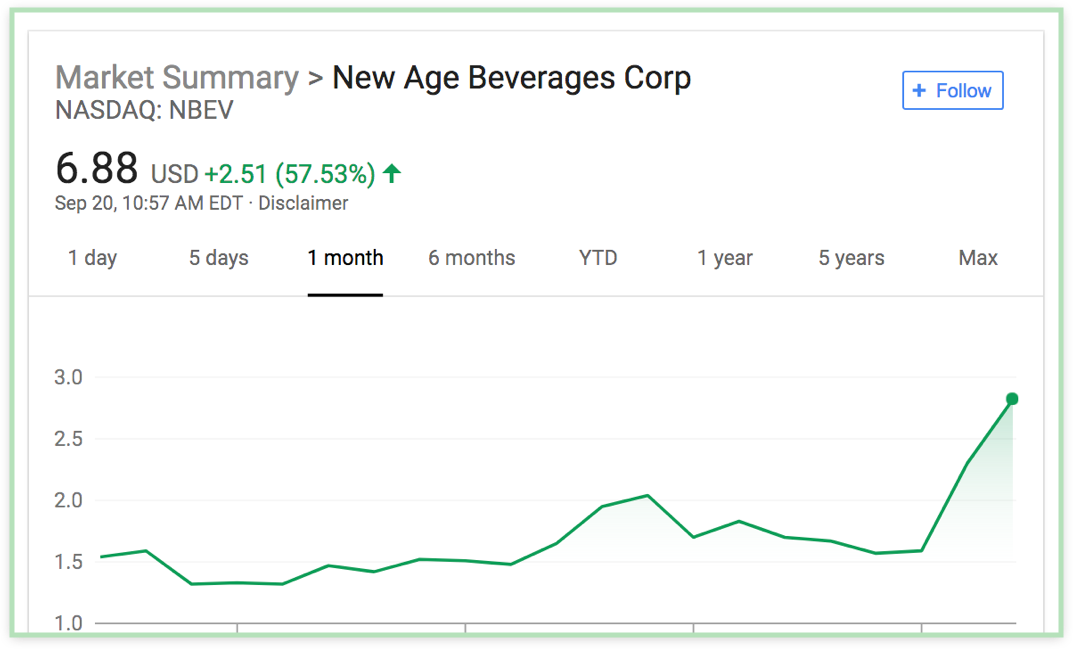1073x649 pixels.
Task: Switch to the Max range tab
Action: pos(978,258)
